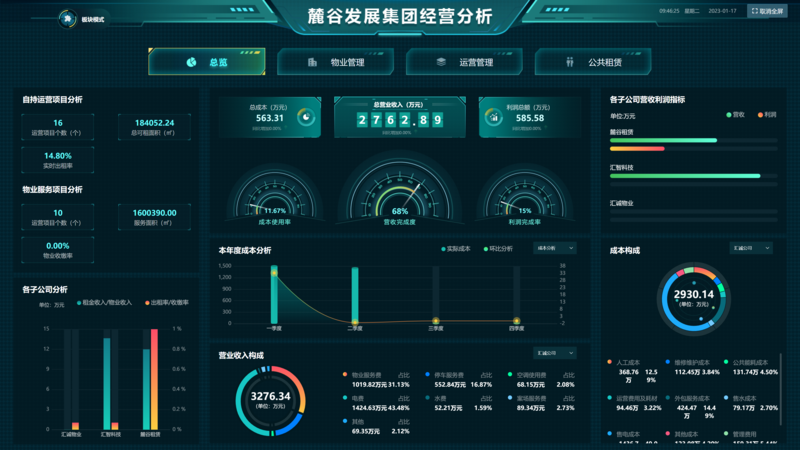Click the 外包服务成本 legend entry
This screenshot has height=450, width=800.
coord(691,407)
